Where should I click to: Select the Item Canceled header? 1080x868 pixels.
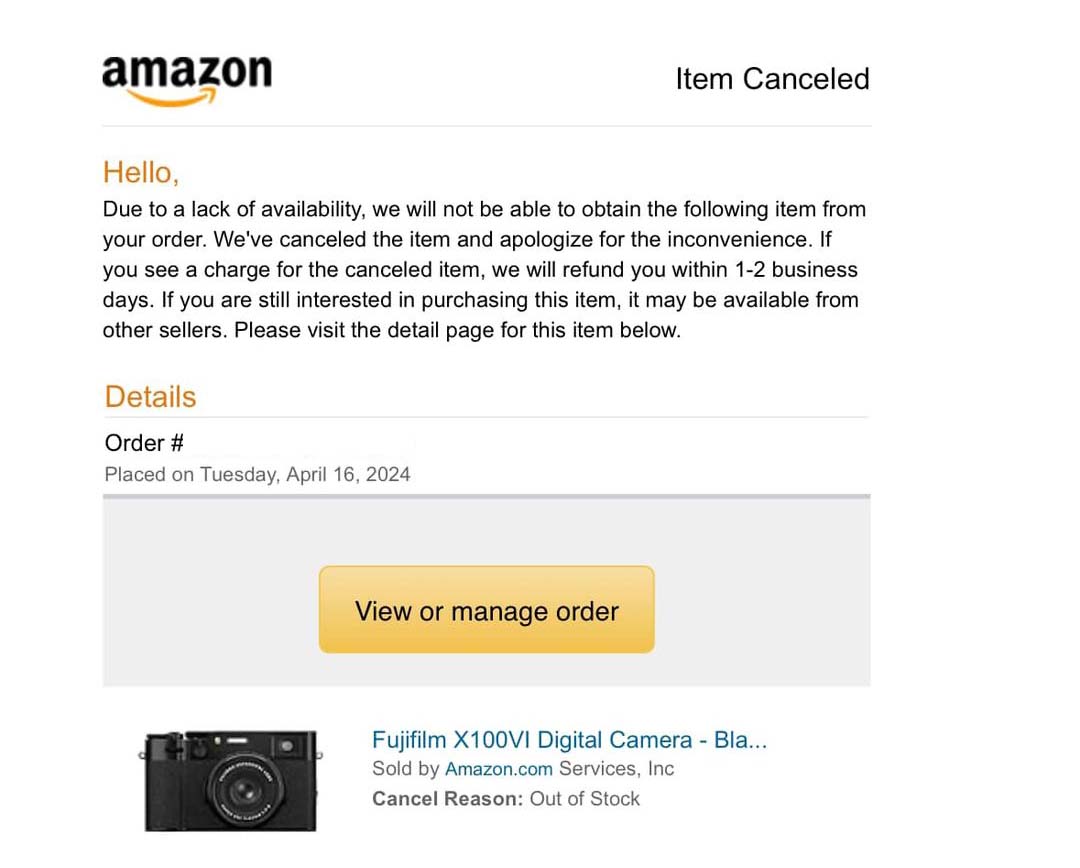point(772,79)
